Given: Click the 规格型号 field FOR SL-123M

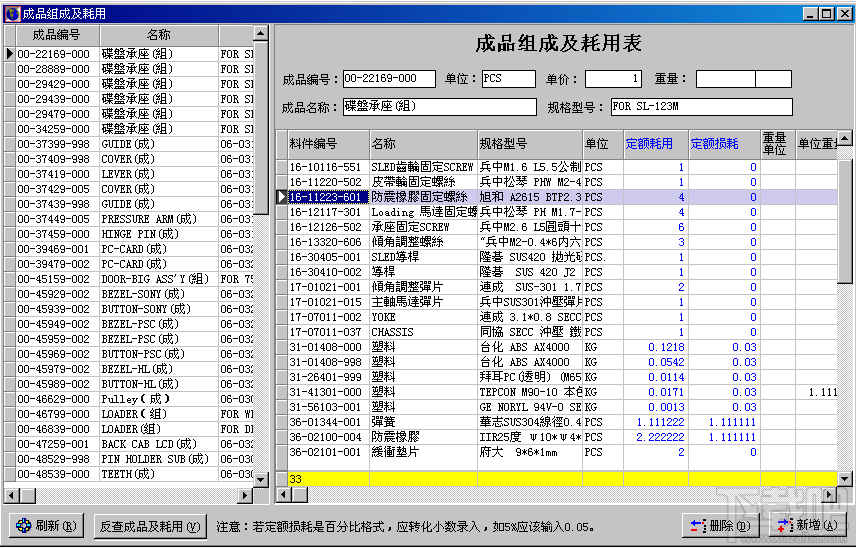Looking at the screenshot, I should [x=702, y=106].
